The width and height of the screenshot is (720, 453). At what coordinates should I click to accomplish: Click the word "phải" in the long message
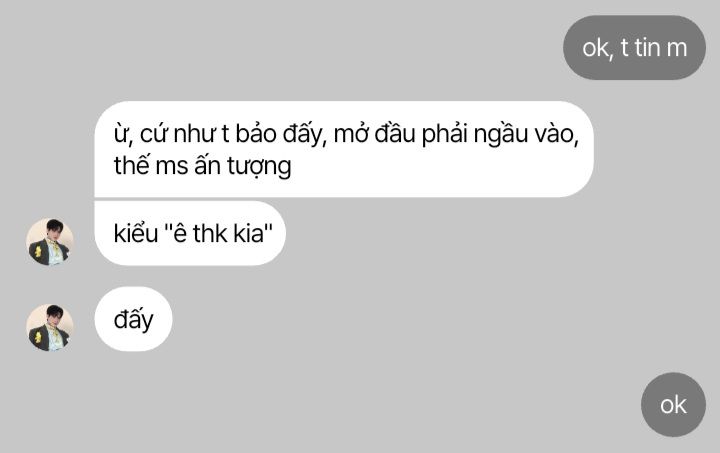click(x=444, y=134)
